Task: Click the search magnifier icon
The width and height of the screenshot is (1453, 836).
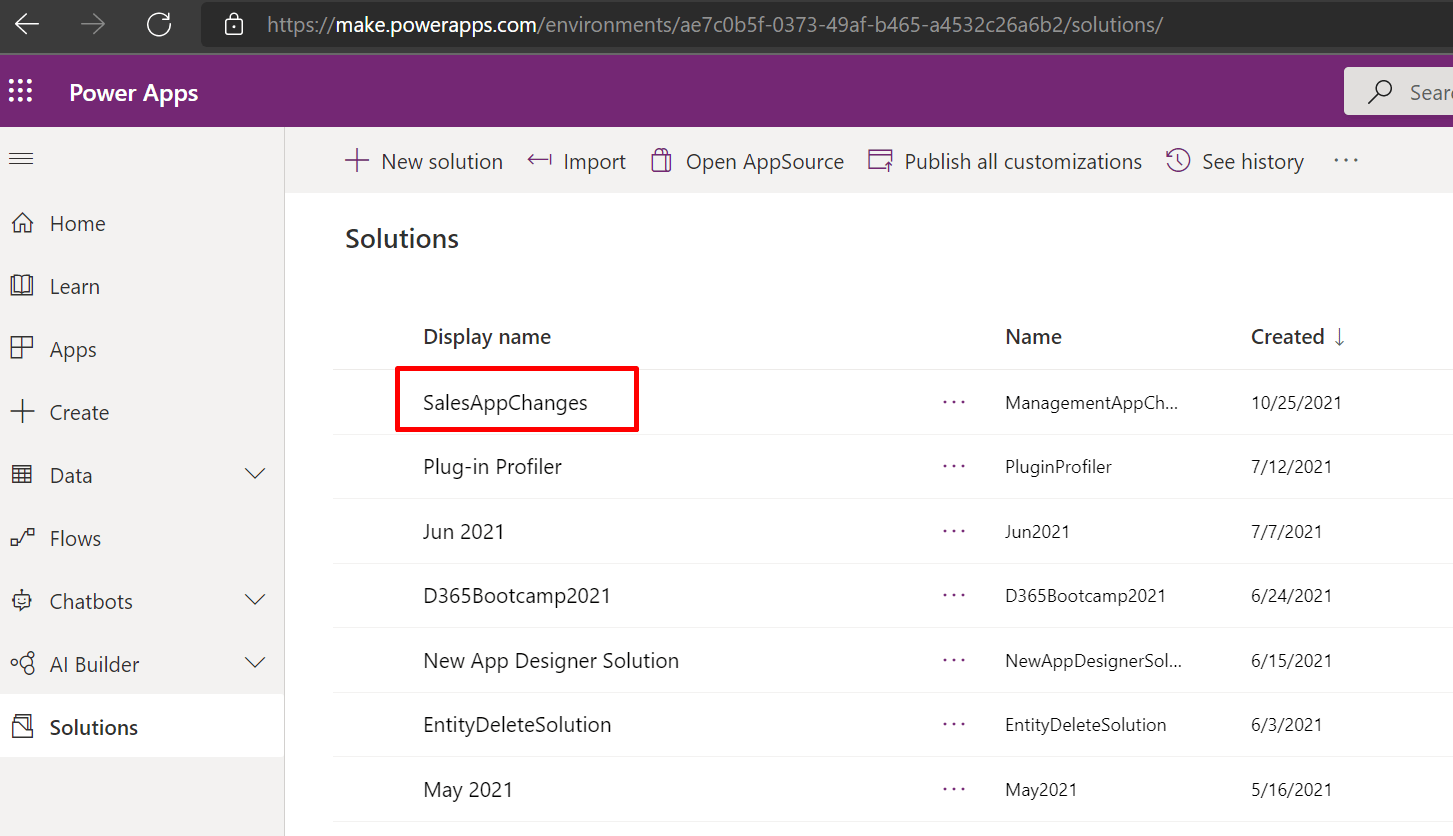Action: (1380, 92)
